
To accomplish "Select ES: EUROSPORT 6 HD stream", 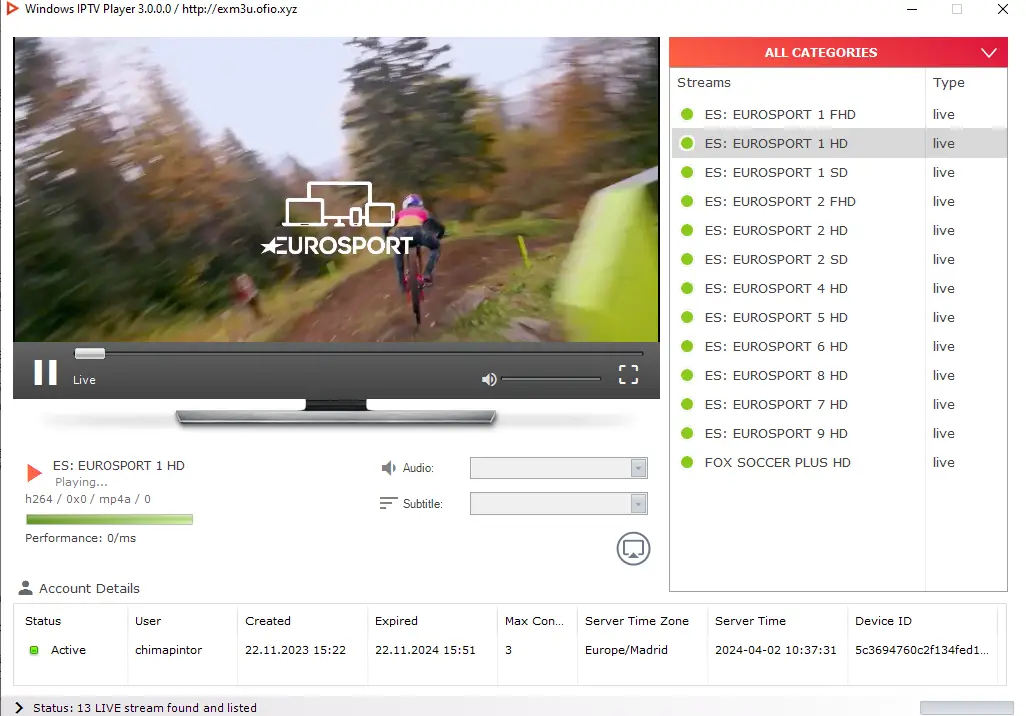I will coord(839,346).
